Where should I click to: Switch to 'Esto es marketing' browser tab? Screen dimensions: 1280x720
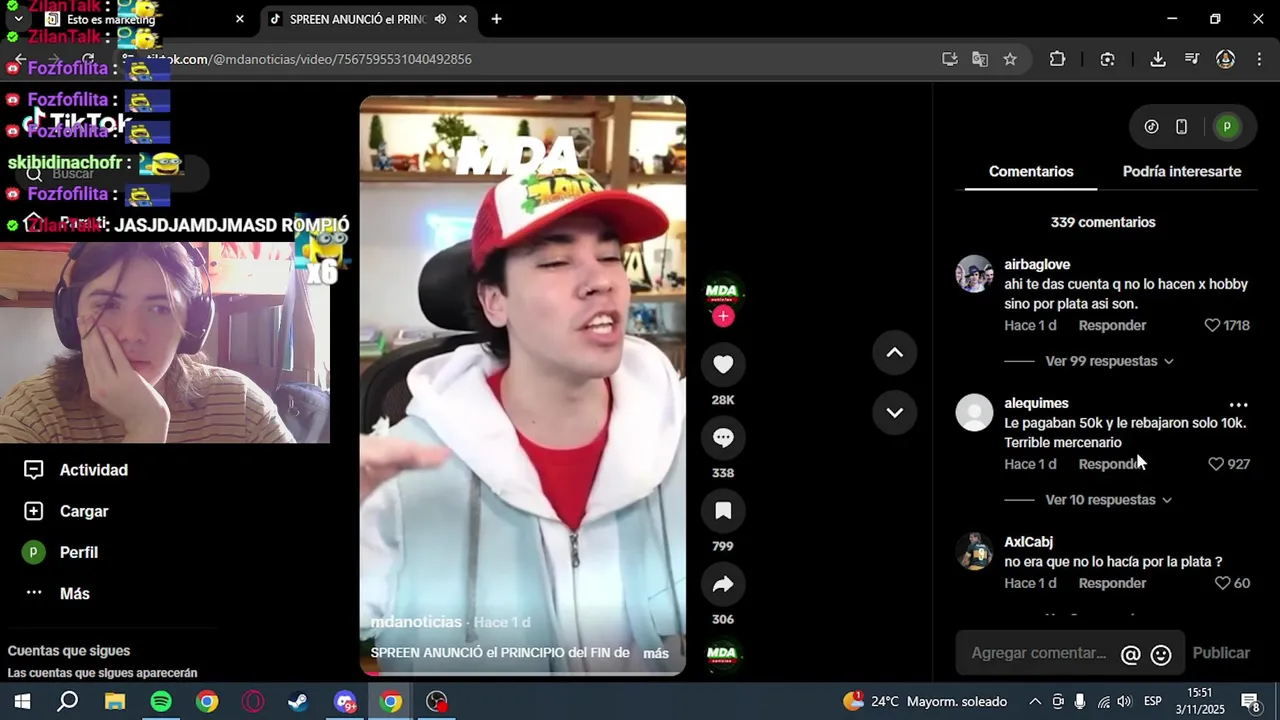[x=145, y=19]
